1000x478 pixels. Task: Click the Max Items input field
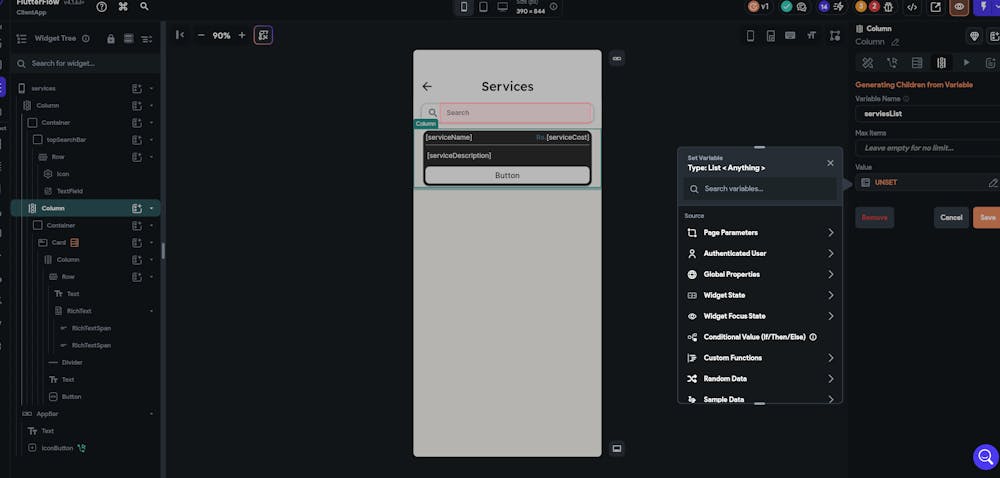pos(927,148)
